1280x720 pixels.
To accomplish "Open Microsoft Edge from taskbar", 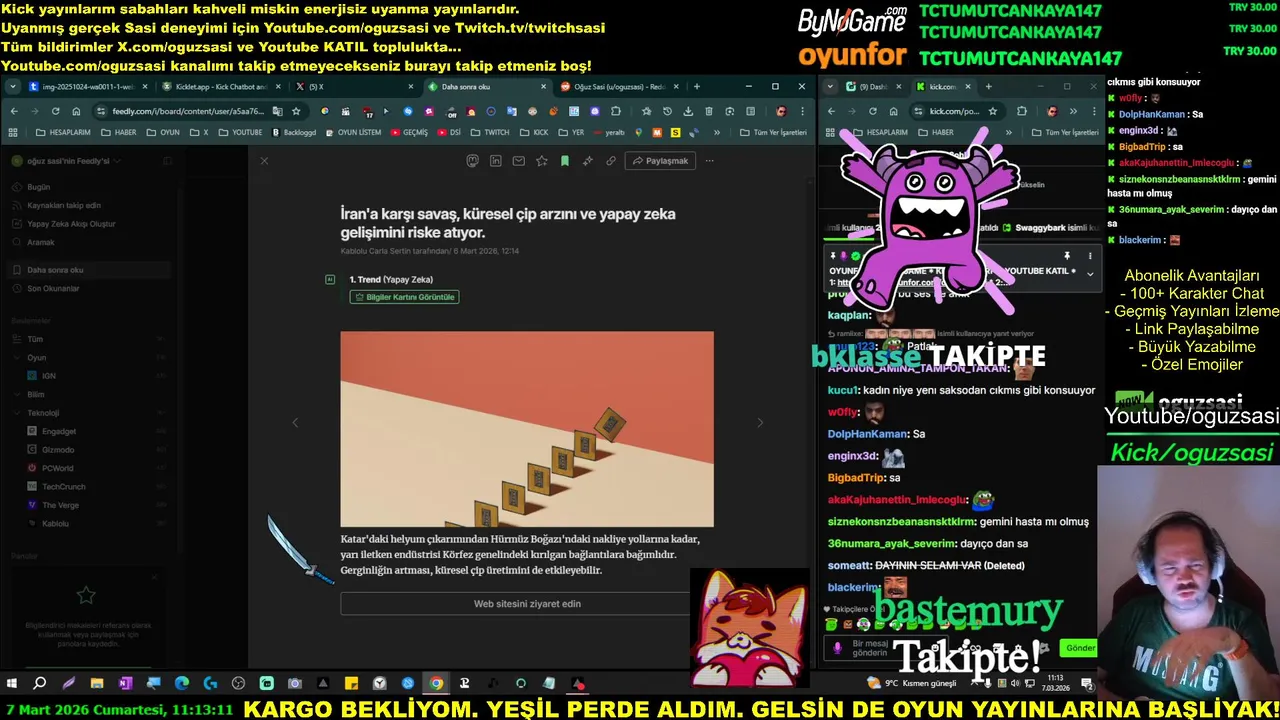I will pos(182,684).
